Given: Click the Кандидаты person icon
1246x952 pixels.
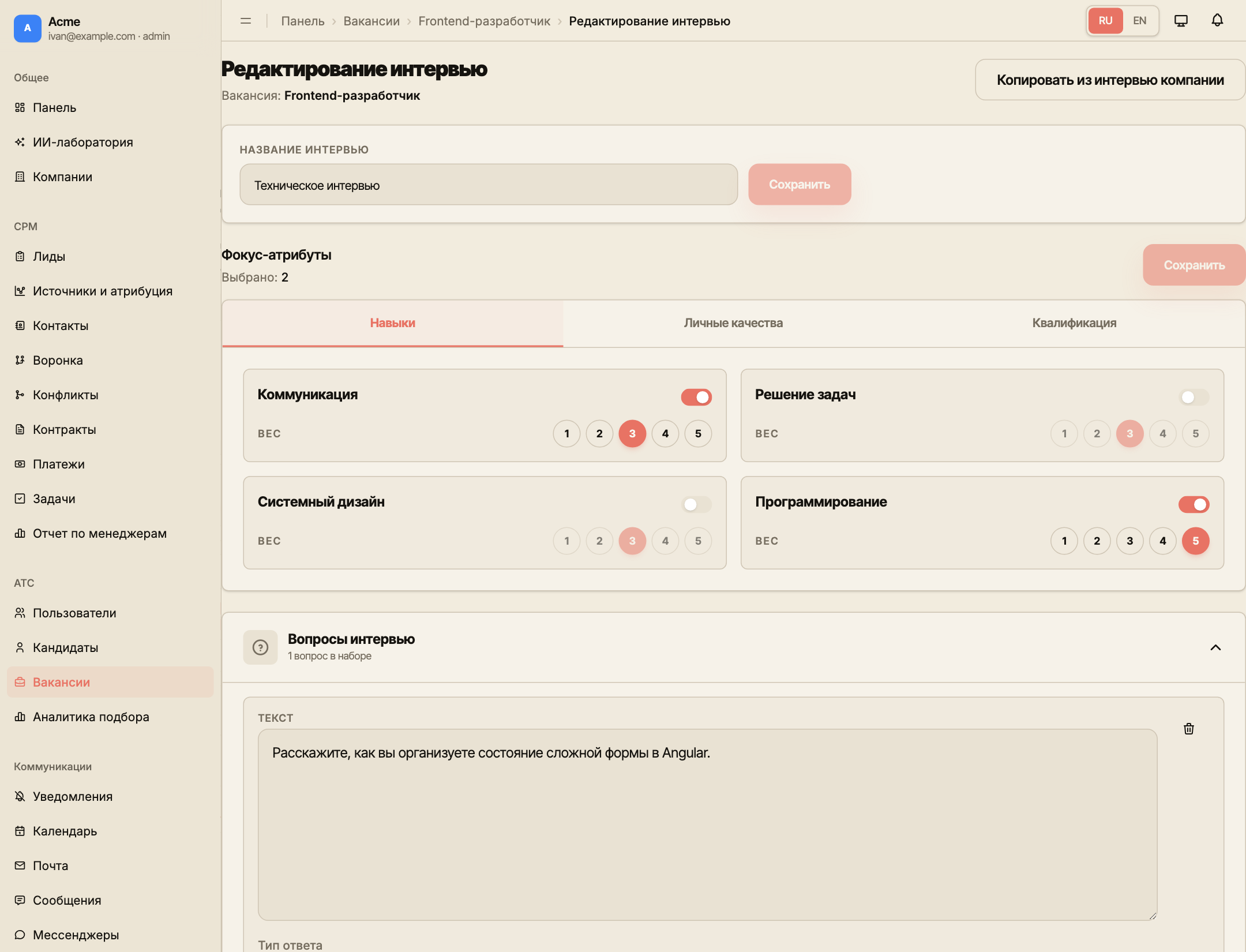Looking at the screenshot, I should 20,647.
